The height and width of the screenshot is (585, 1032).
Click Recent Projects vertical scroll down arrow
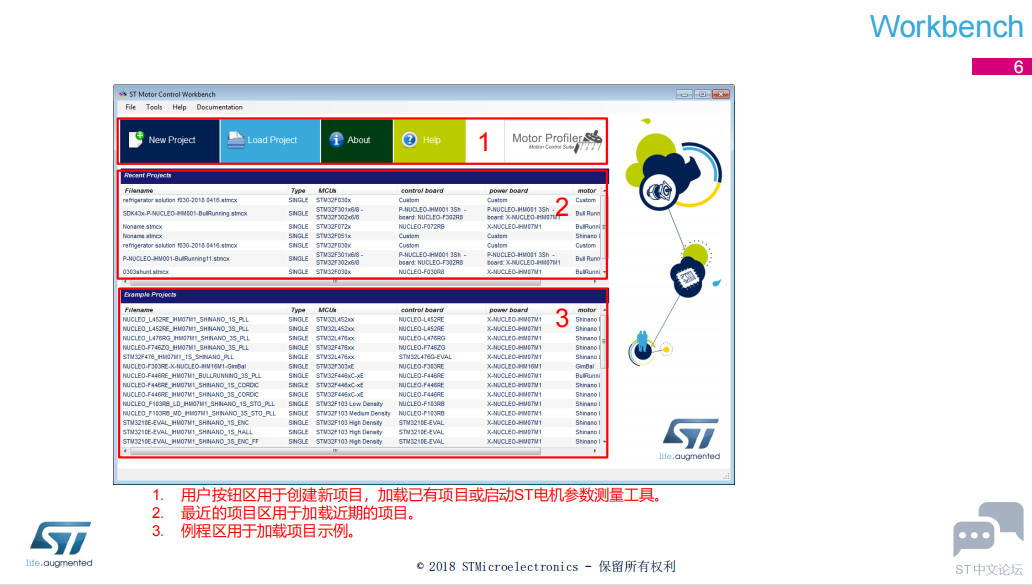(x=604, y=272)
